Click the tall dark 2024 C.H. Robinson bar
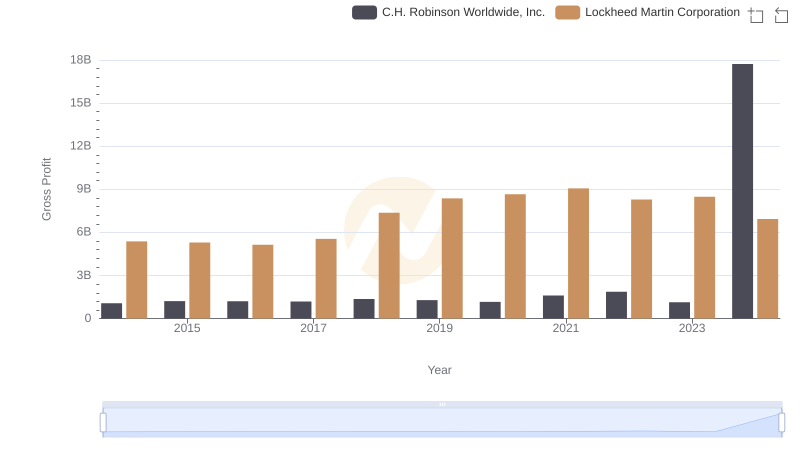Screen dimensions: 800x461 click(742, 191)
